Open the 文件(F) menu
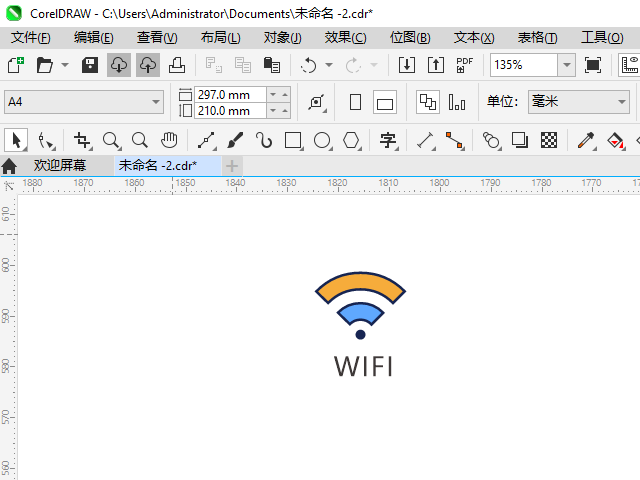 31,38
